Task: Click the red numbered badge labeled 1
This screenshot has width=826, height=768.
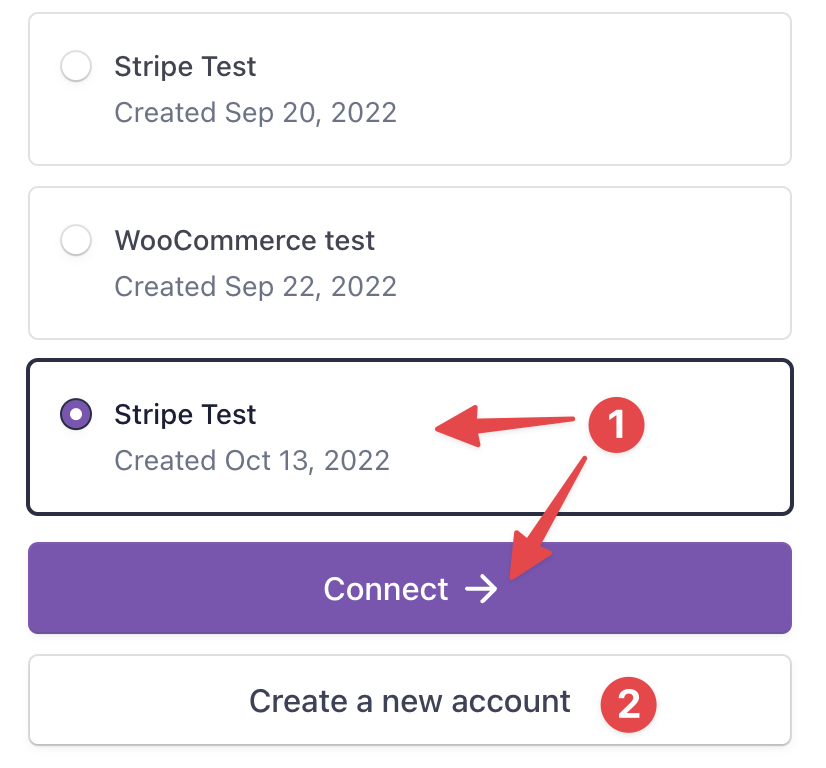Action: (616, 424)
